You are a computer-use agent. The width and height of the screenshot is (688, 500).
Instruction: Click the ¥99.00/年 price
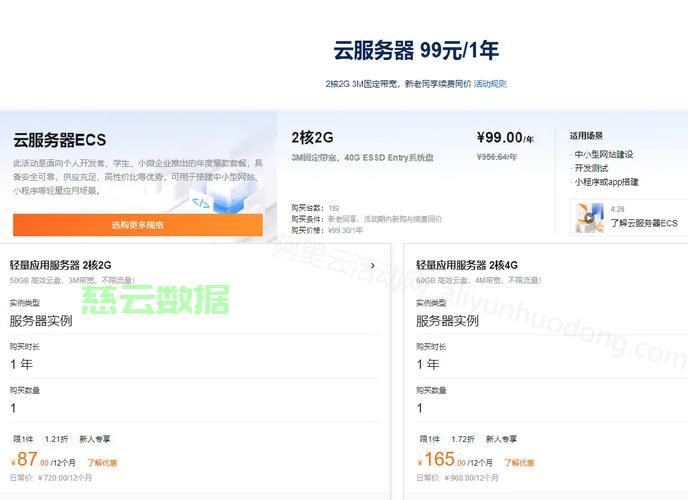click(505, 138)
